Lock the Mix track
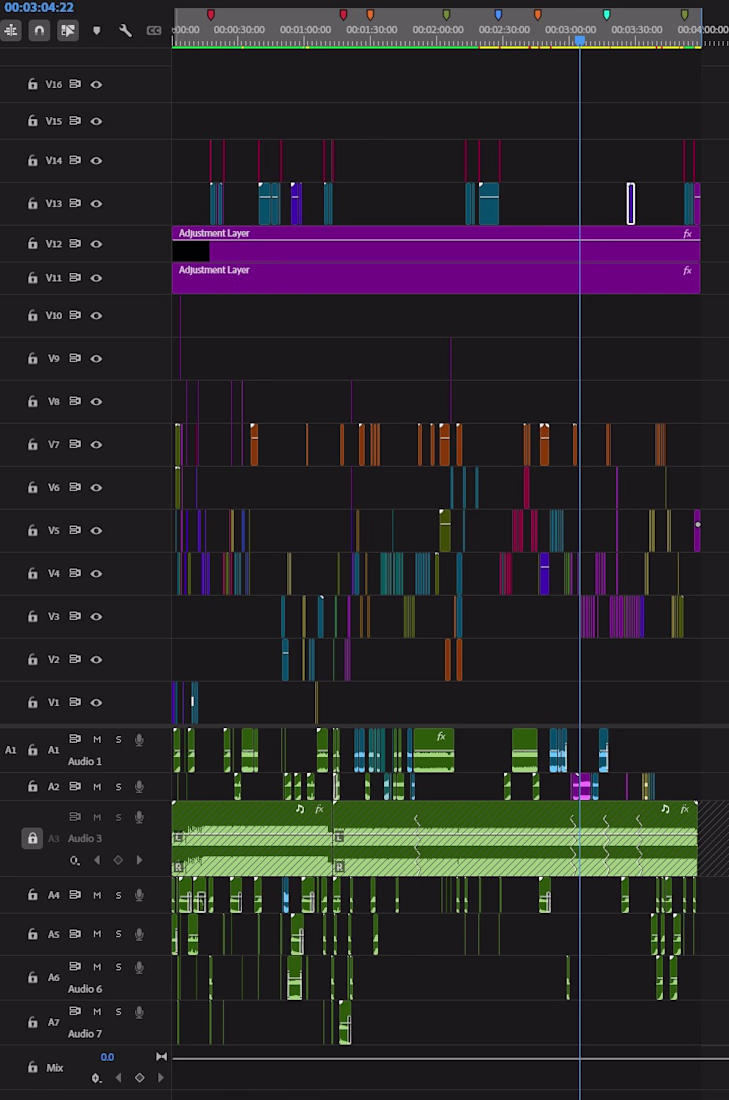 (32, 1067)
